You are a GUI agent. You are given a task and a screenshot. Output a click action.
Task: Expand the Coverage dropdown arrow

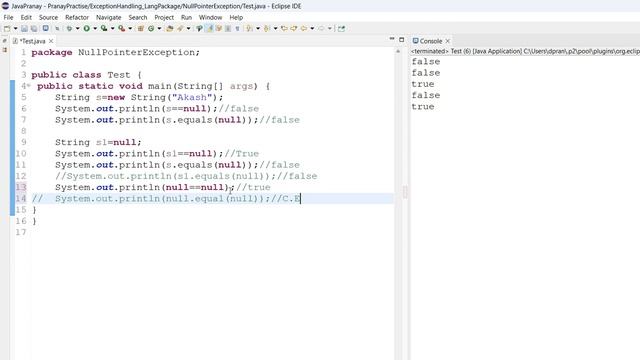(113, 29)
